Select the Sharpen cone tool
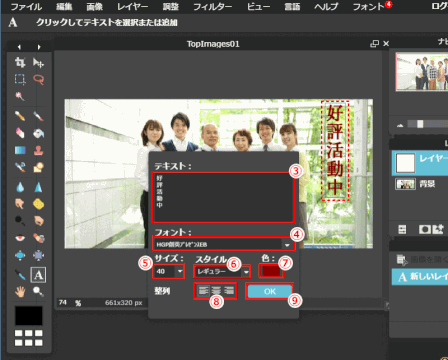Screen dimensions: 448x360 tap(38, 187)
